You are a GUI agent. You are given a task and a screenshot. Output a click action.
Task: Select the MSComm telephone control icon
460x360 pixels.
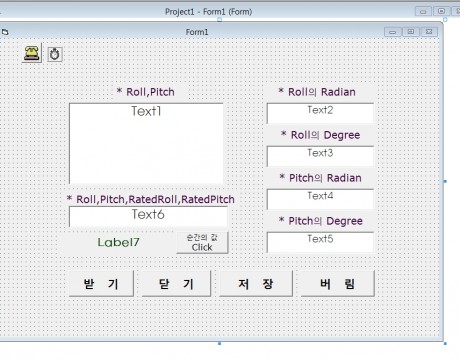point(32,53)
